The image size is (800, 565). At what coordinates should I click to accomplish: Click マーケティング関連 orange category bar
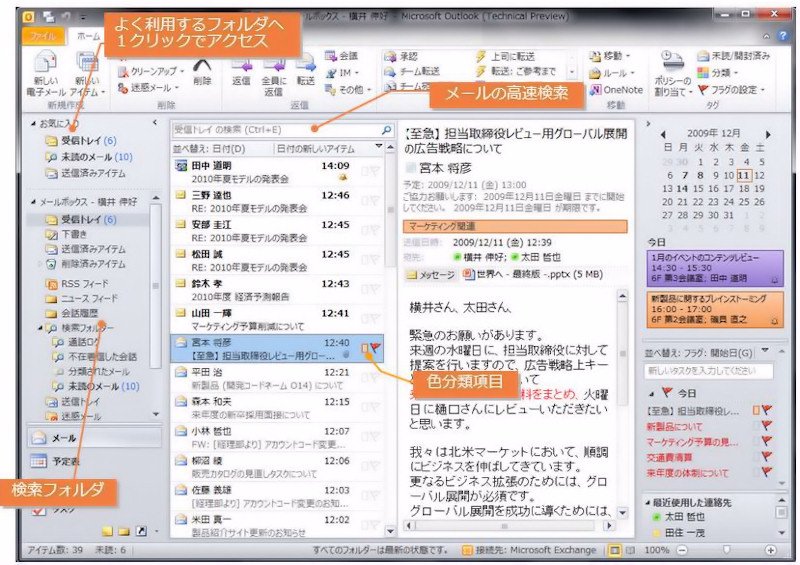(x=515, y=226)
